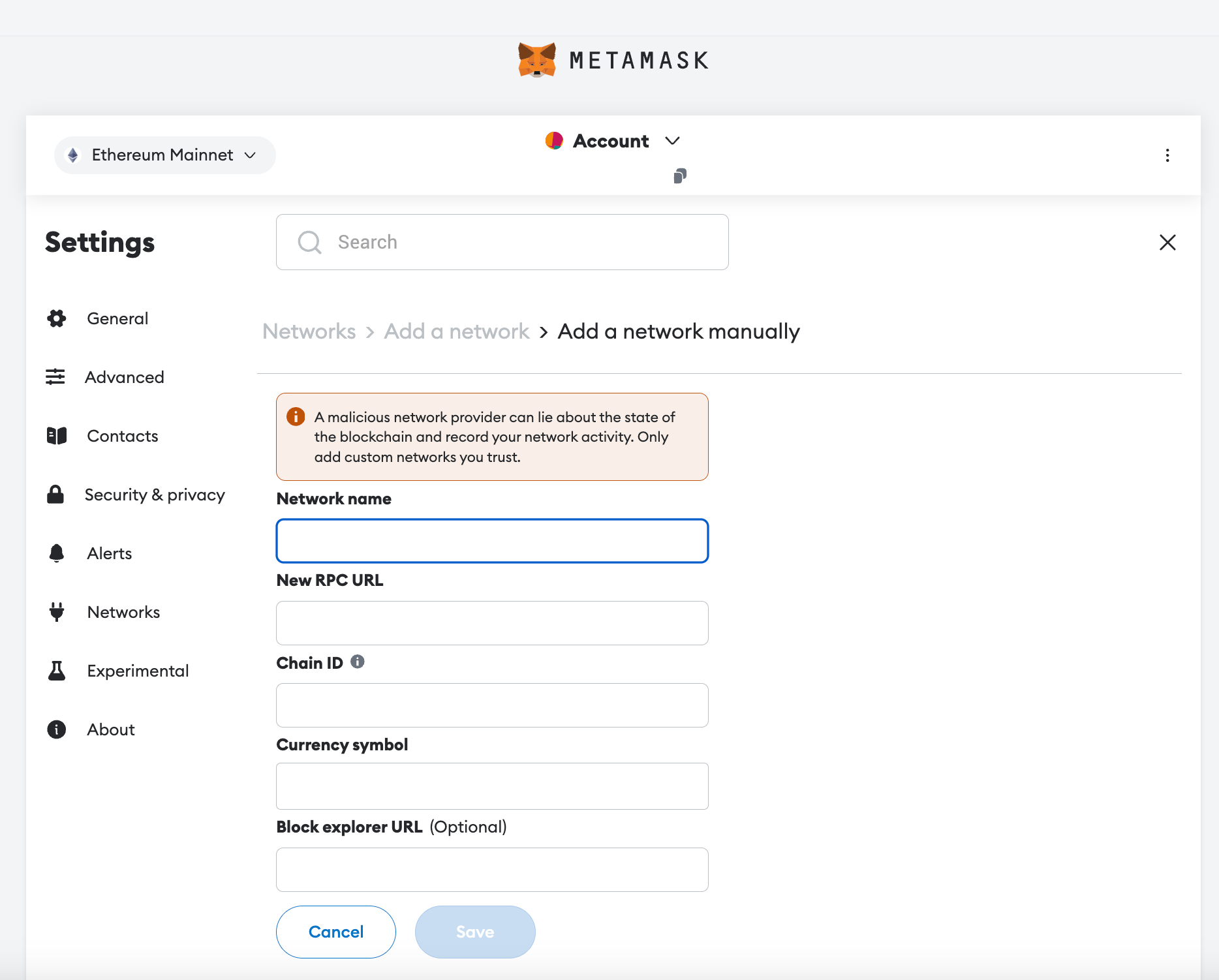The width and height of the screenshot is (1219, 980).
Task: Copy account address with the copy icon
Action: [680, 176]
